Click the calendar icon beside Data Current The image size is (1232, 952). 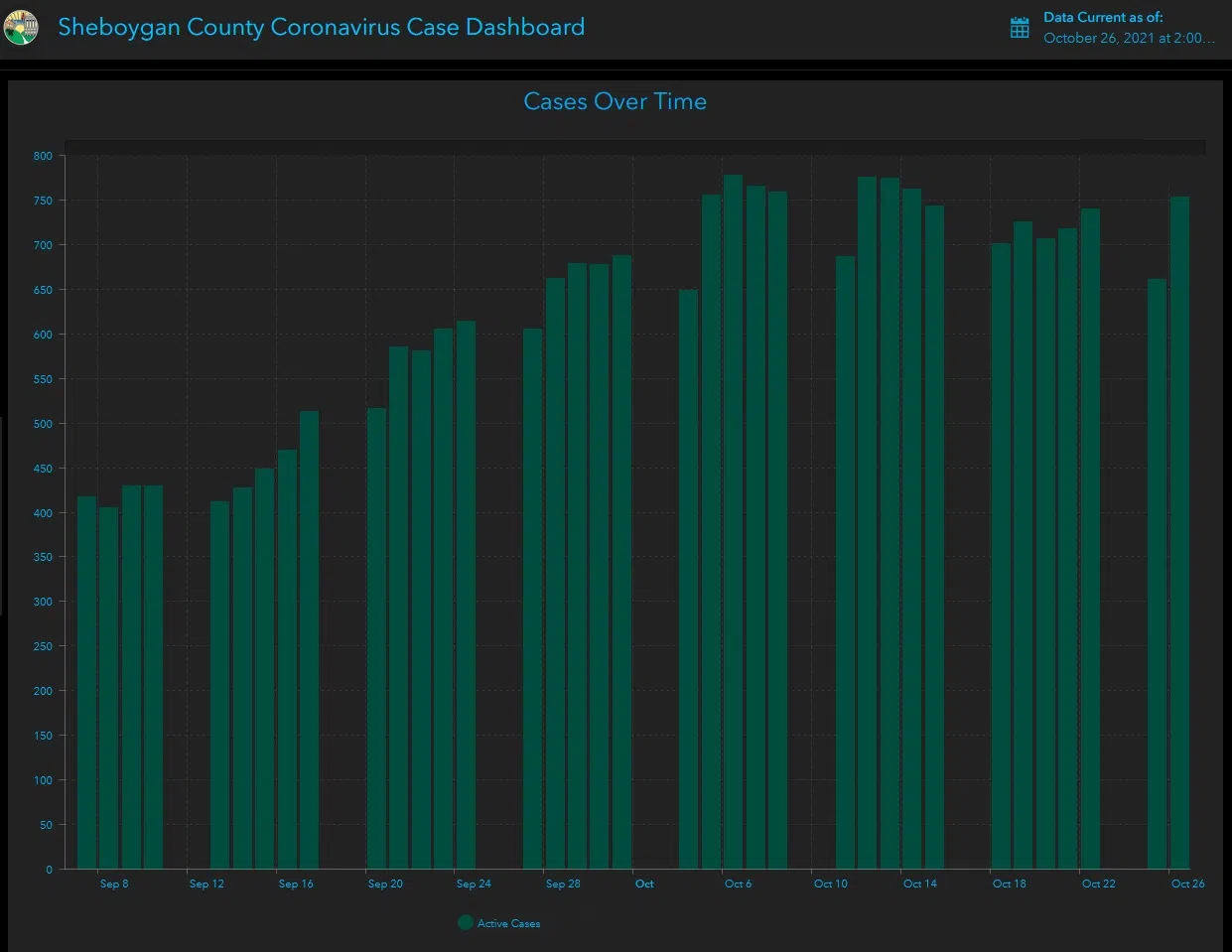pyautogui.click(x=1020, y=28)
